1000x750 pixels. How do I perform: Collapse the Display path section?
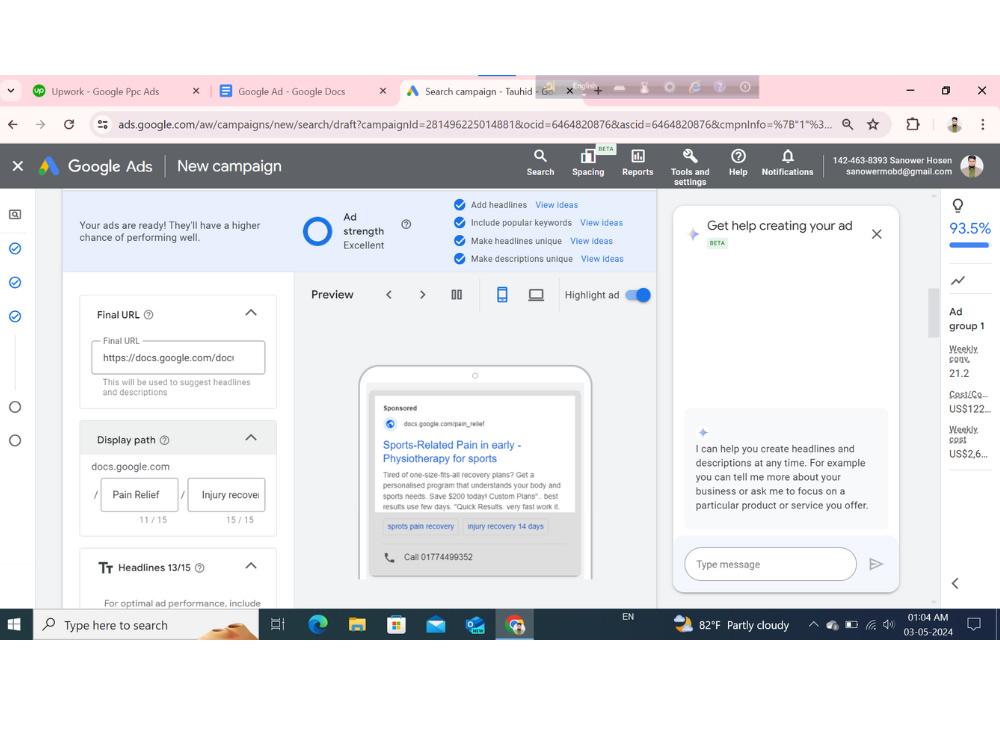click(251, 438)
